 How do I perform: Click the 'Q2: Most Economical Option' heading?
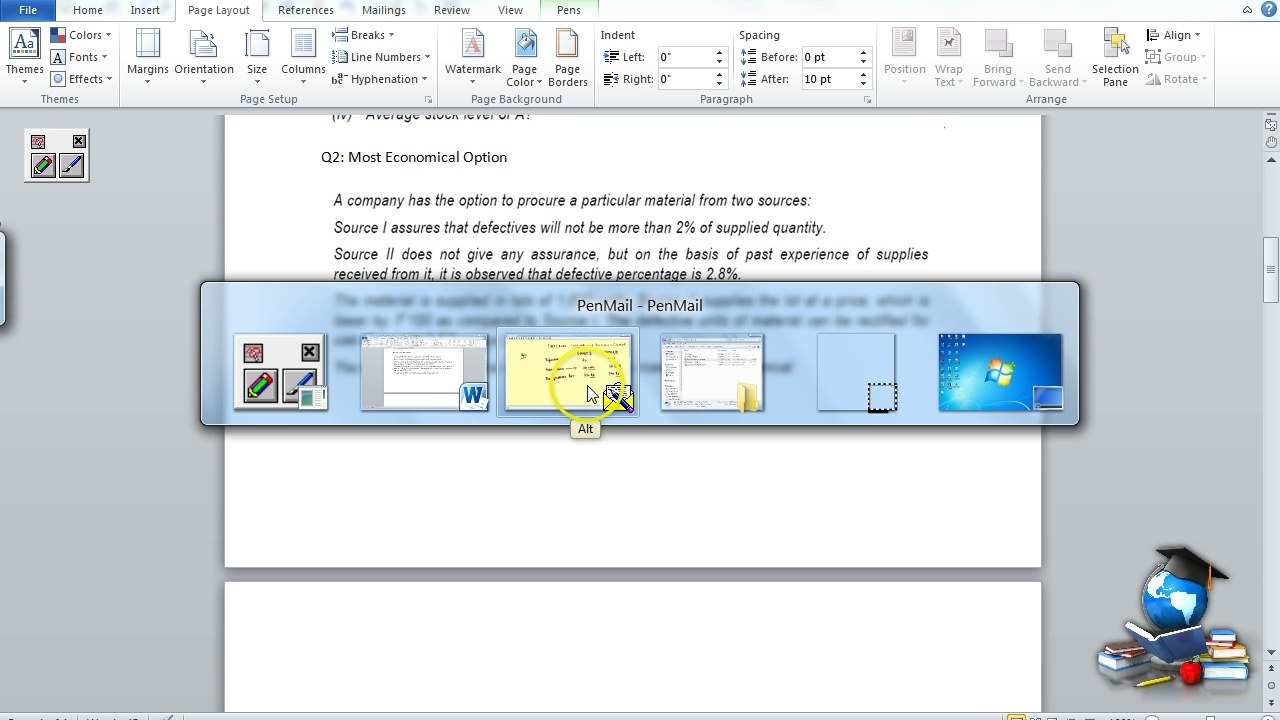(x=414, y=157)
